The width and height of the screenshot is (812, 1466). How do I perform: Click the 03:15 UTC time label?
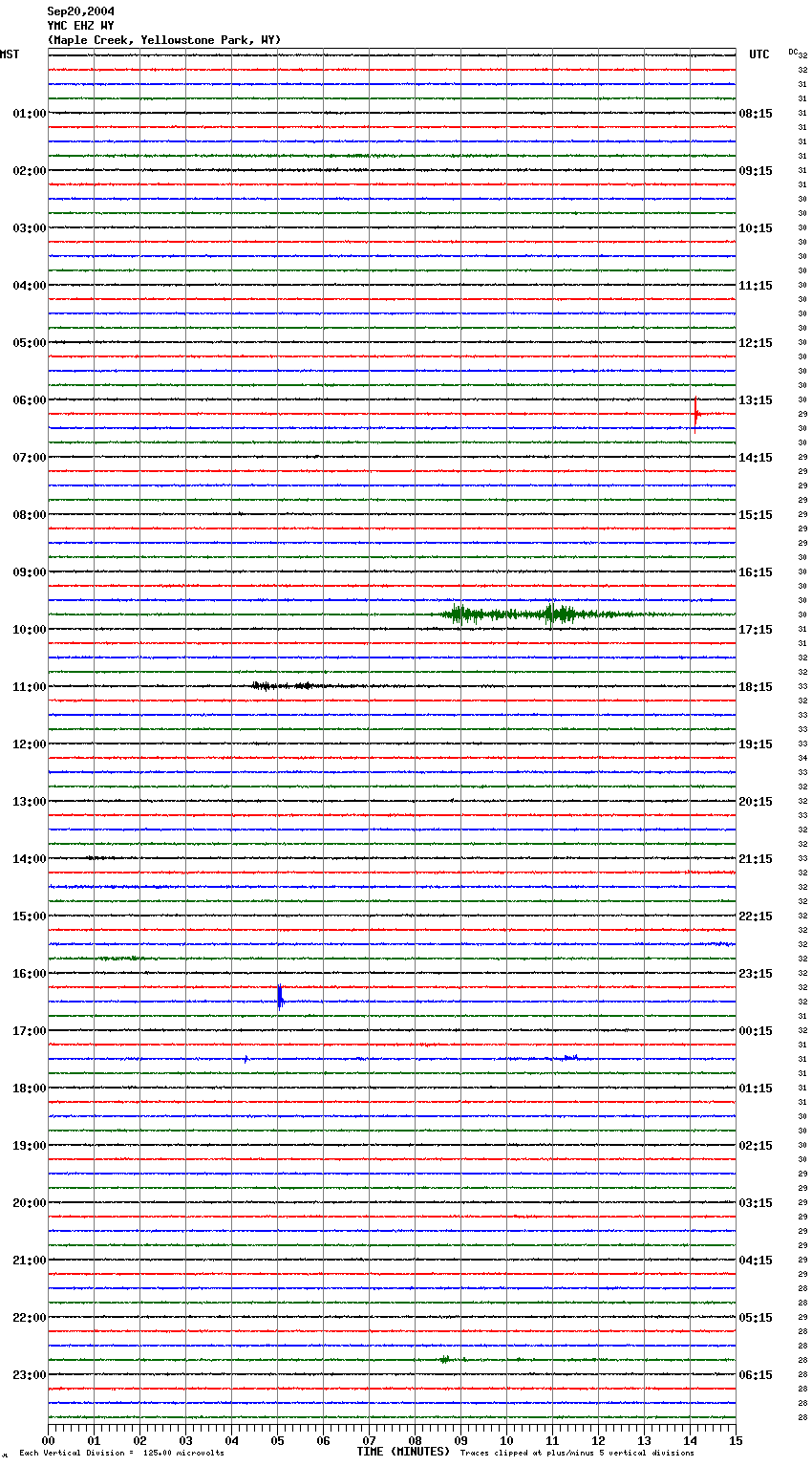[756, 1203]
